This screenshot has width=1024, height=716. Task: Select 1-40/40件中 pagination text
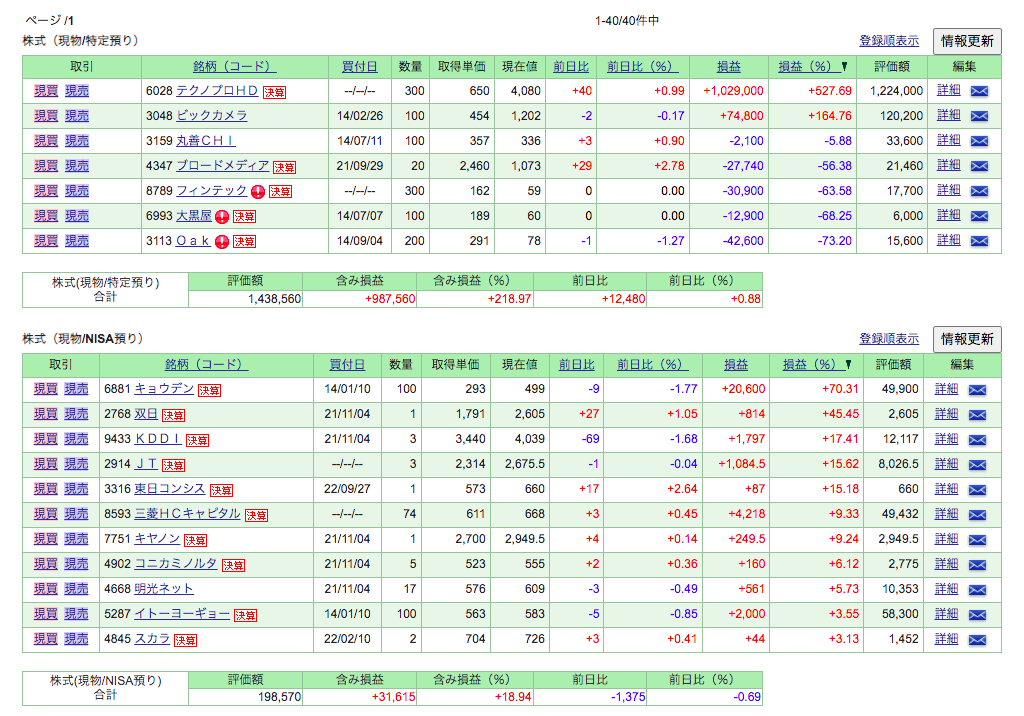(x=626, y=21)
